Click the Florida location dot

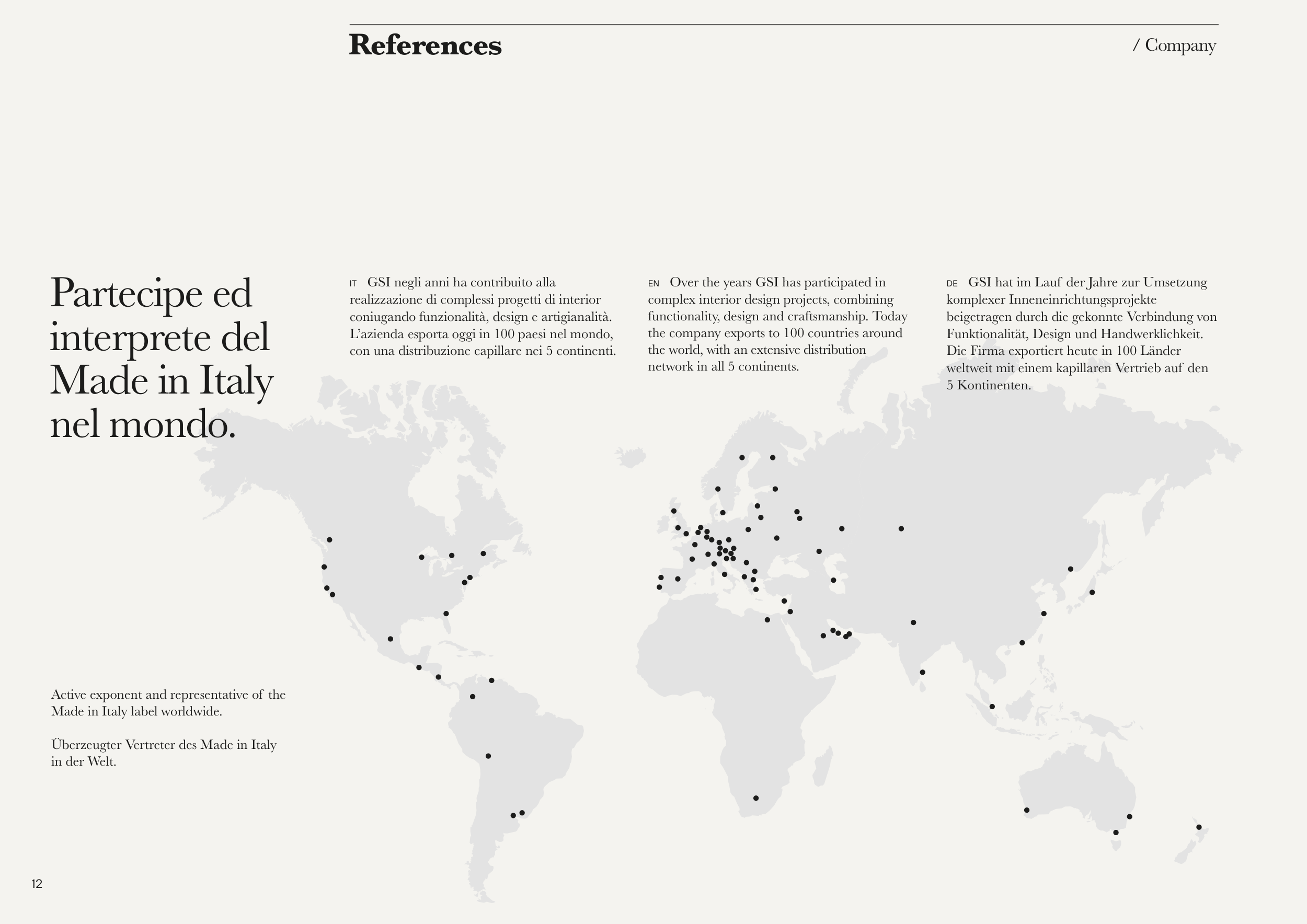(x=446, y=614)
